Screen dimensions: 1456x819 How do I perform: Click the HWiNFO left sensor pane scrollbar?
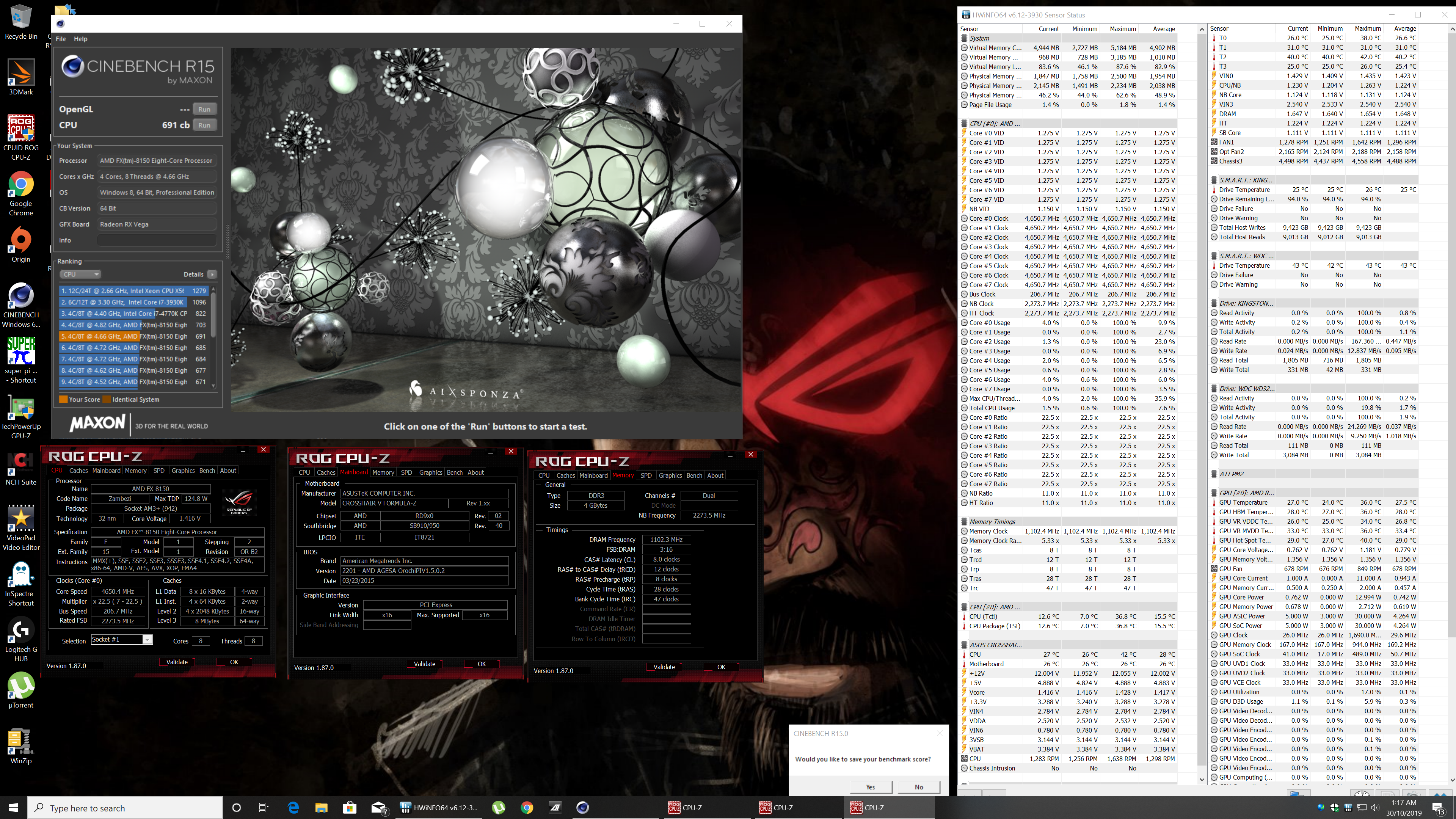click(1202, 404)
